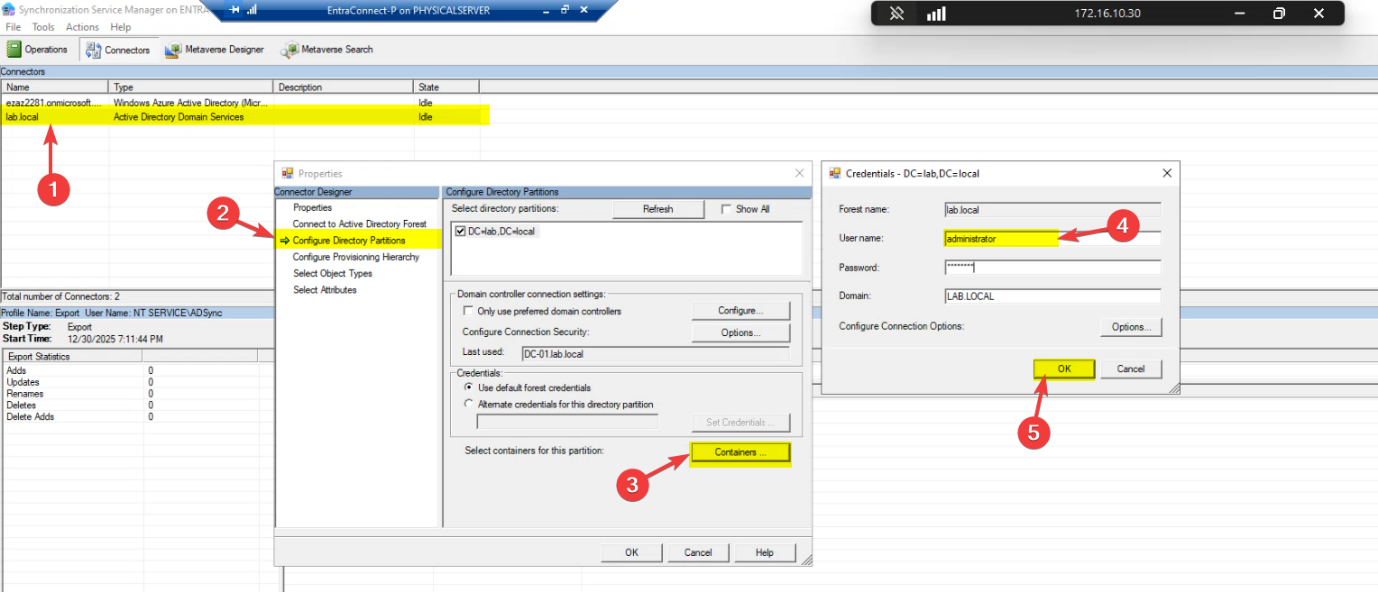Sort connectors by the Type column header
This screenshot has width=1378, height=592.
pos(191,87)
